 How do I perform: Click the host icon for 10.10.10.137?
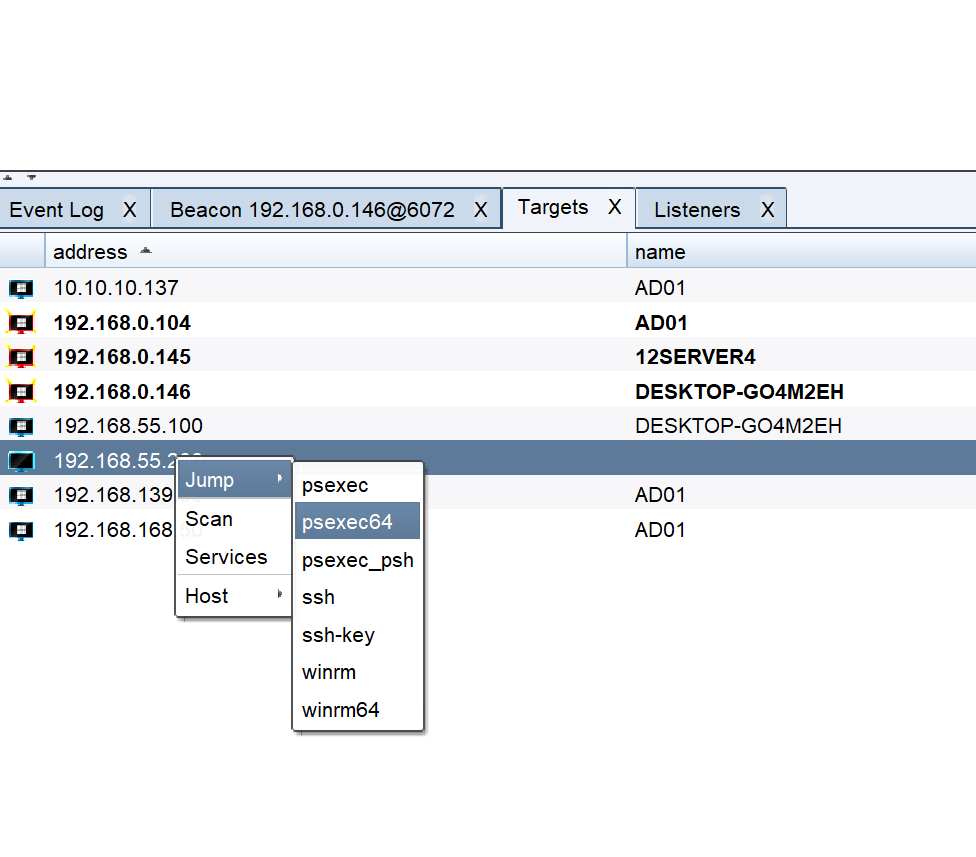pyautogui.click(x=21, y=288)
